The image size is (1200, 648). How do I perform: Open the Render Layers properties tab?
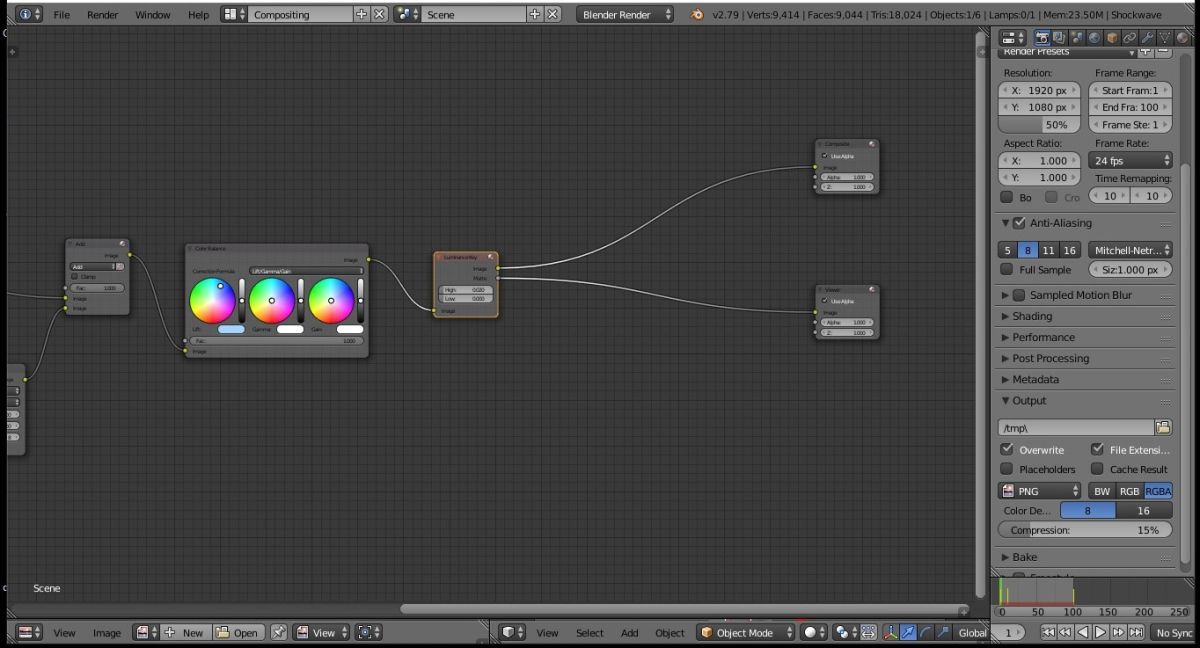(x=1061, y=37)
